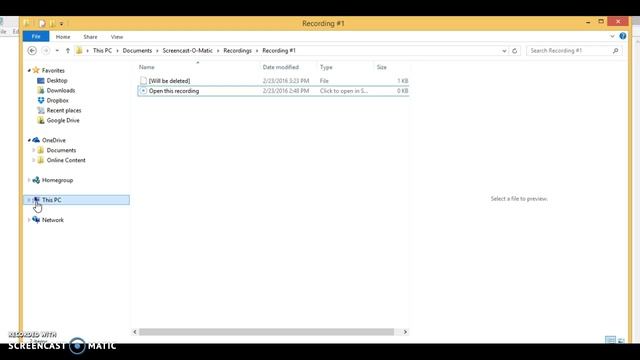This screenshot has height=360, width=640.
Task: Select Homegroup in the navigation pane
Action: pos(57,180)
